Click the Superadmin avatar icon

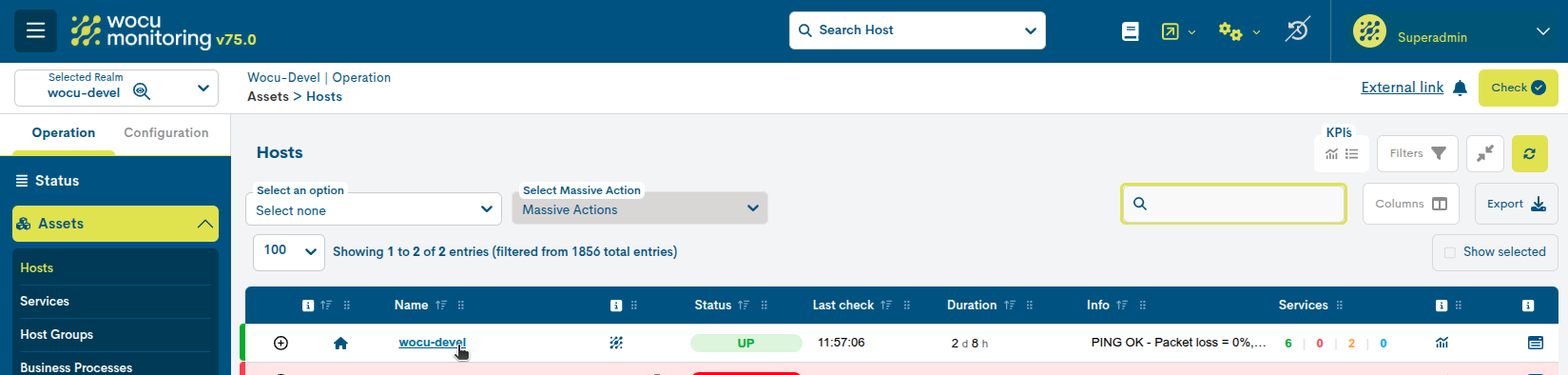[x=1369, y=31]
